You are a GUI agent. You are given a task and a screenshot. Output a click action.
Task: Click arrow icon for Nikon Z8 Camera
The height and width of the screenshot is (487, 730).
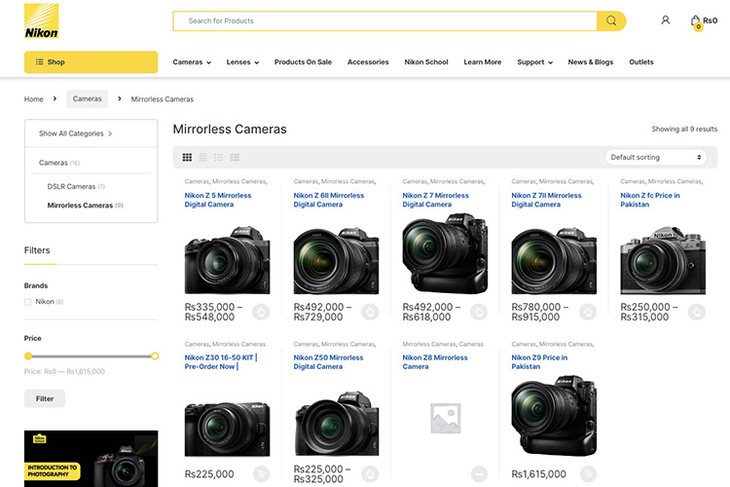479,474
